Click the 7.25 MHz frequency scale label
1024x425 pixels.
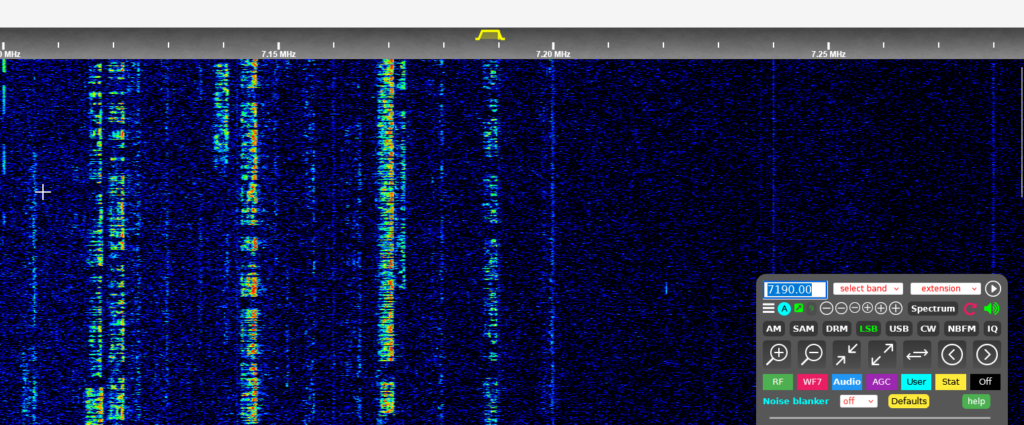[828, 54]
